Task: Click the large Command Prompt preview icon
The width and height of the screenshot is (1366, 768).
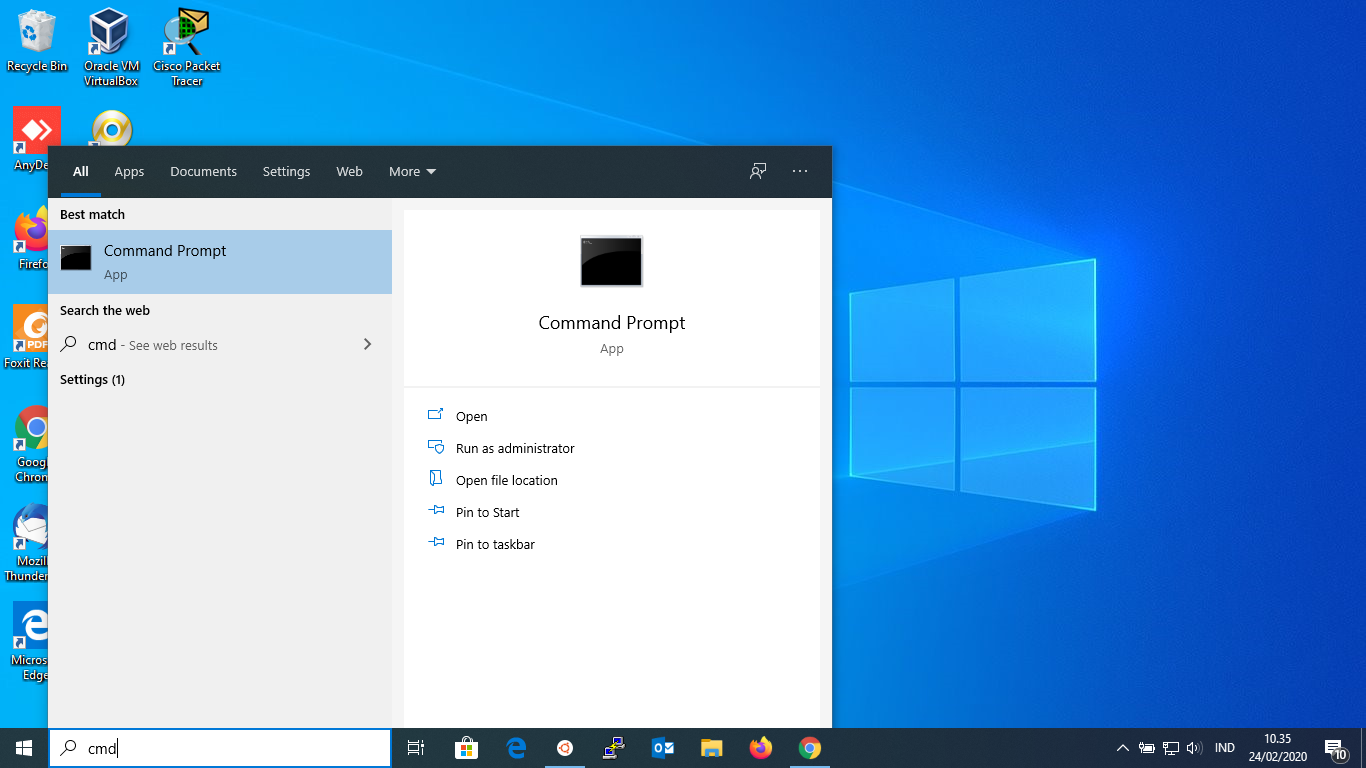Action: pos(612,261)
